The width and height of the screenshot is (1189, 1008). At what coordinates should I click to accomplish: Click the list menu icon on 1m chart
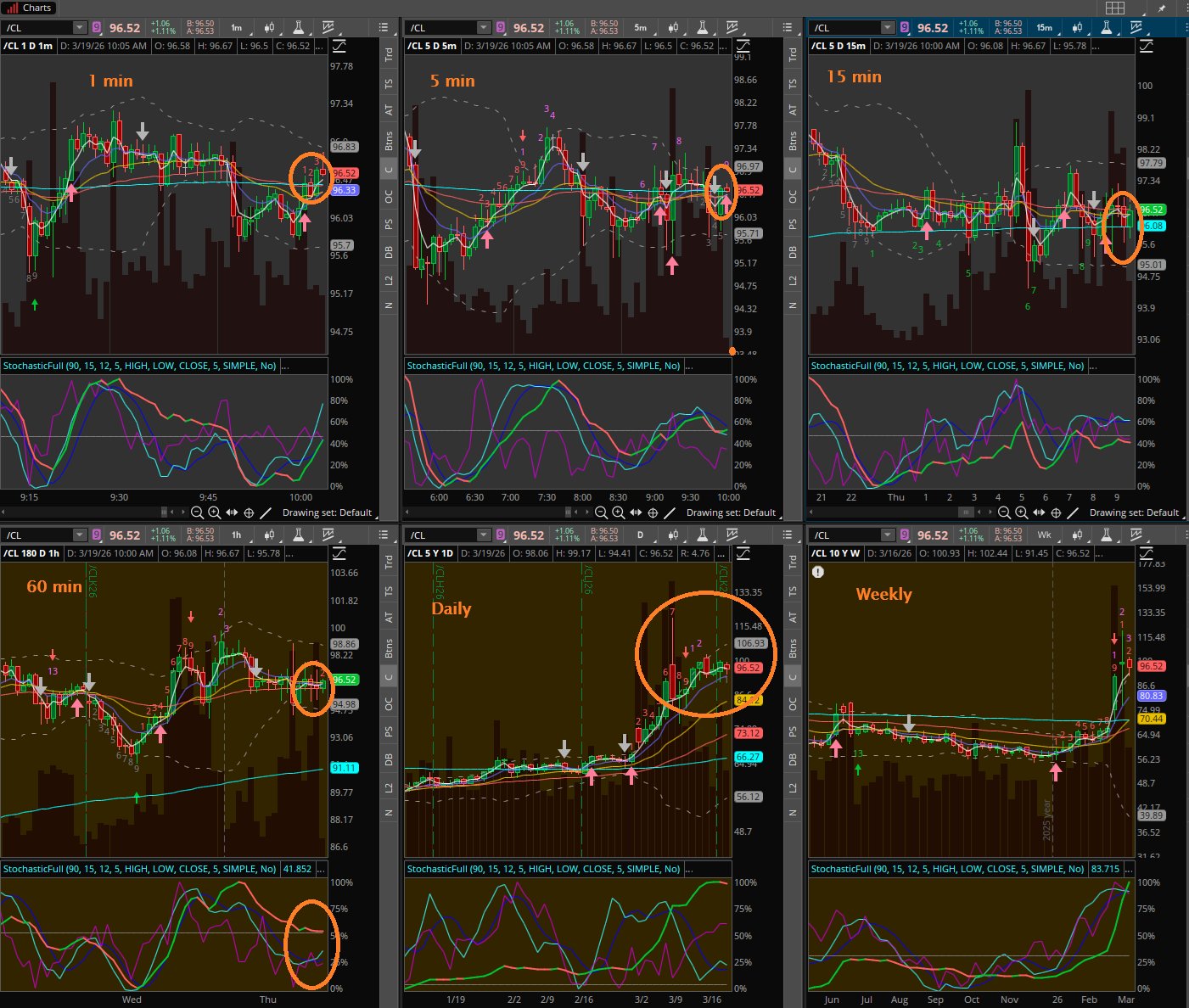pyautogui.click(x=384, y=28)
